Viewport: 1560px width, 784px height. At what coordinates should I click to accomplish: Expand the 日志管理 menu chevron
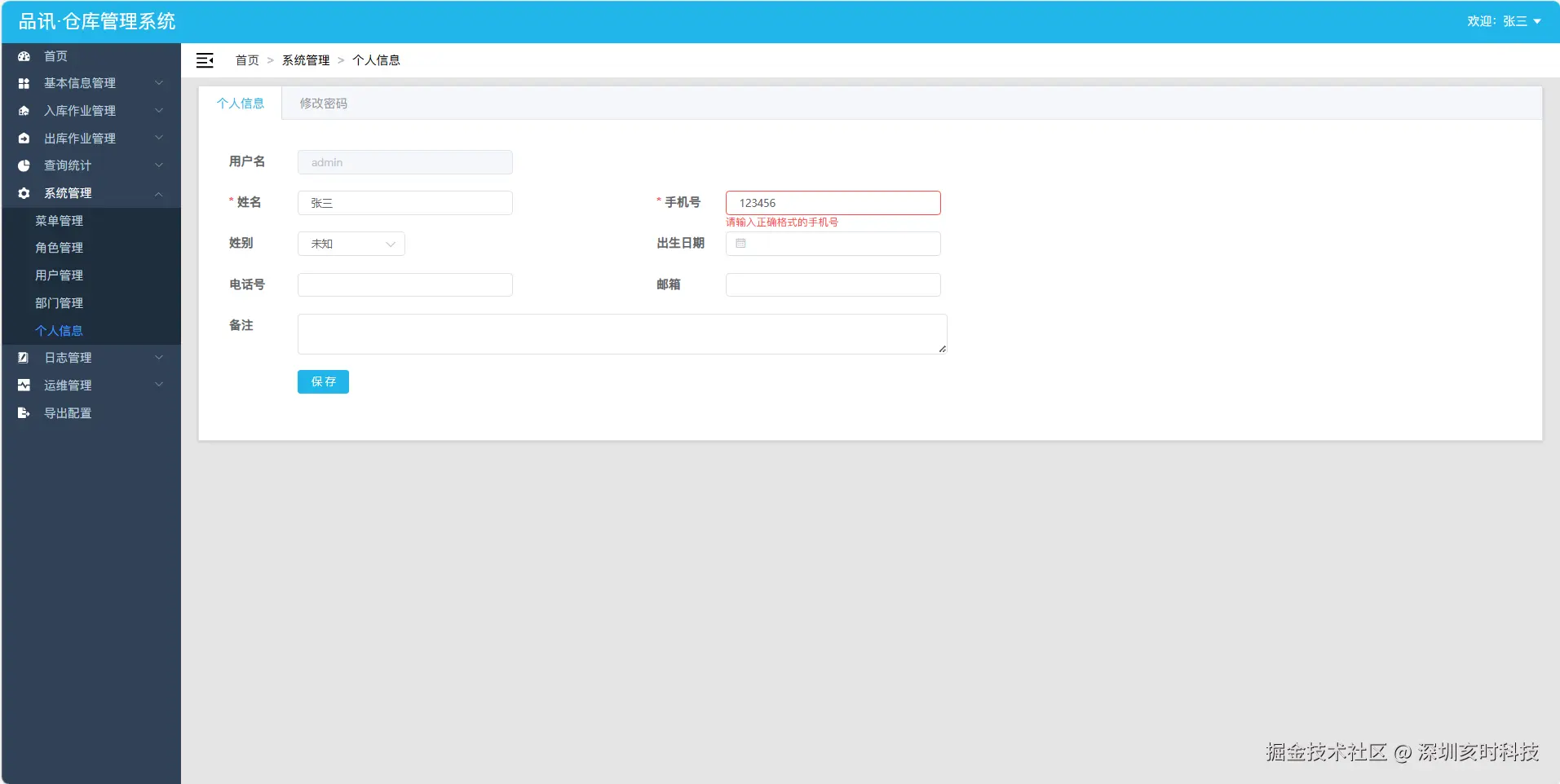coord(159,358)
